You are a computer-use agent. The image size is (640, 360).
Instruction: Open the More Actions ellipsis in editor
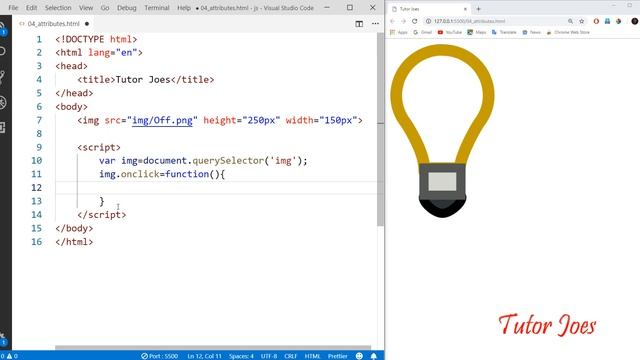(376, 24)
